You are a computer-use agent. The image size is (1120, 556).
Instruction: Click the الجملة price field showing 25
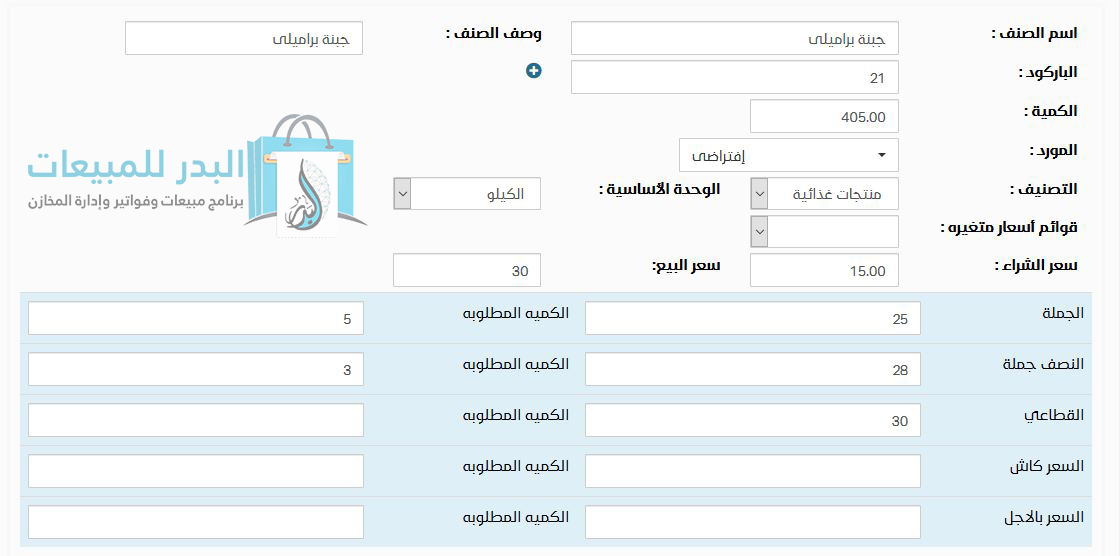pos(753,318)
